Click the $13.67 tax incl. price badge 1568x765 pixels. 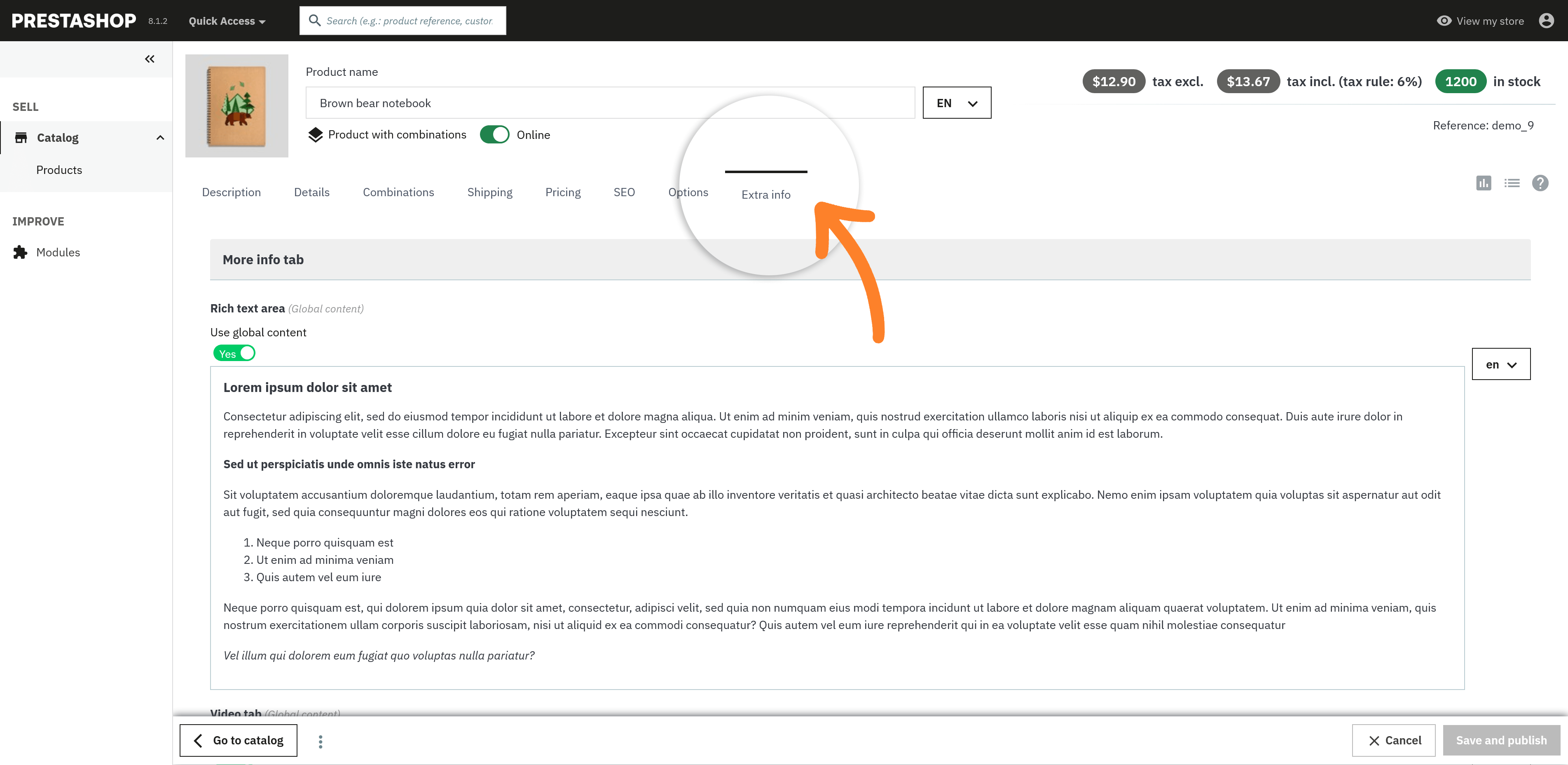tap(1248, 82)
